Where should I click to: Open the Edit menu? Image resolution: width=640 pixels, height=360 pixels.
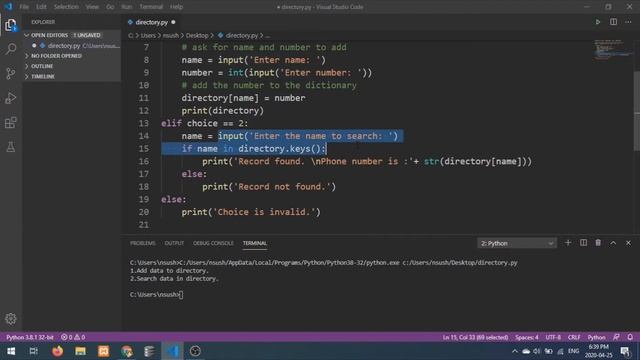point(41,7)
